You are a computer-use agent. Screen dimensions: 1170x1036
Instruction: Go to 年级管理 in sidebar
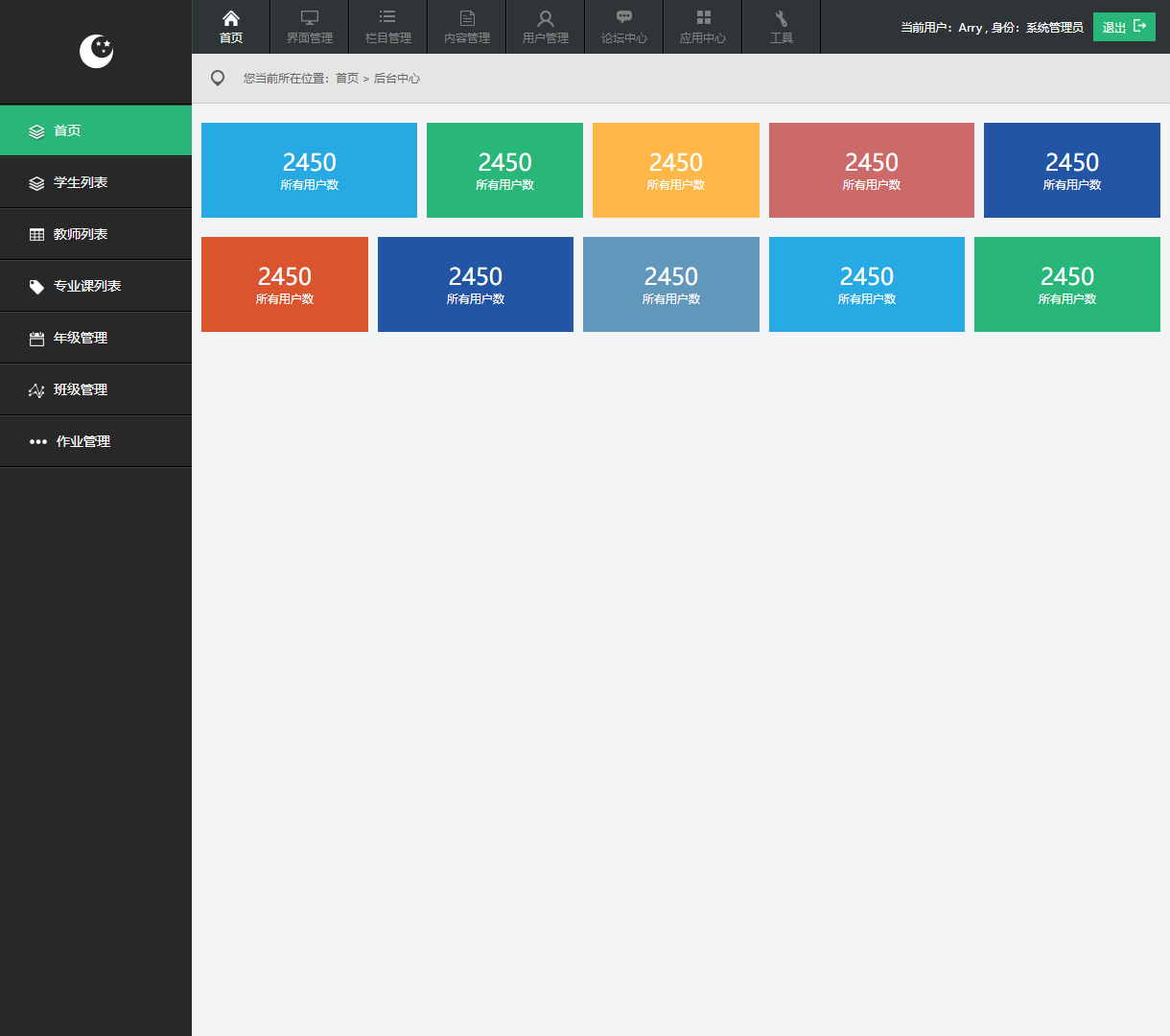tap(81, 338)
